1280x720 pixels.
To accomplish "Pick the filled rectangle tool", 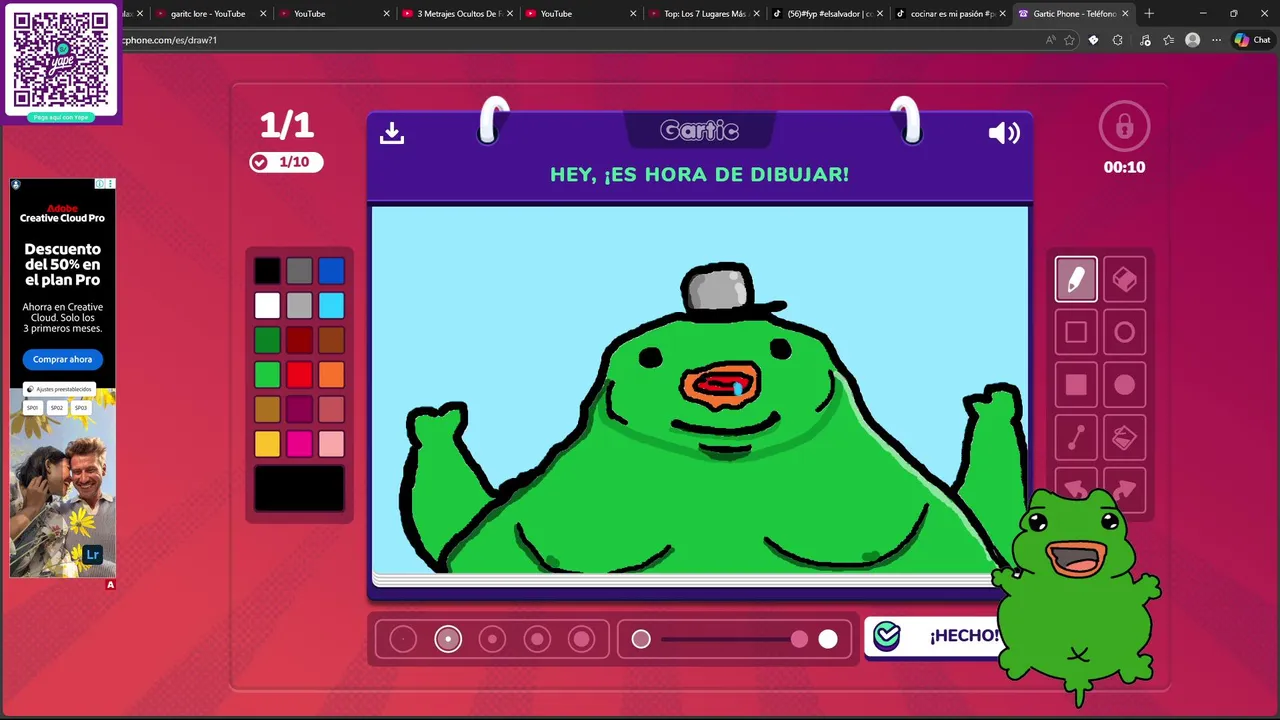I will click(1076, 385).
